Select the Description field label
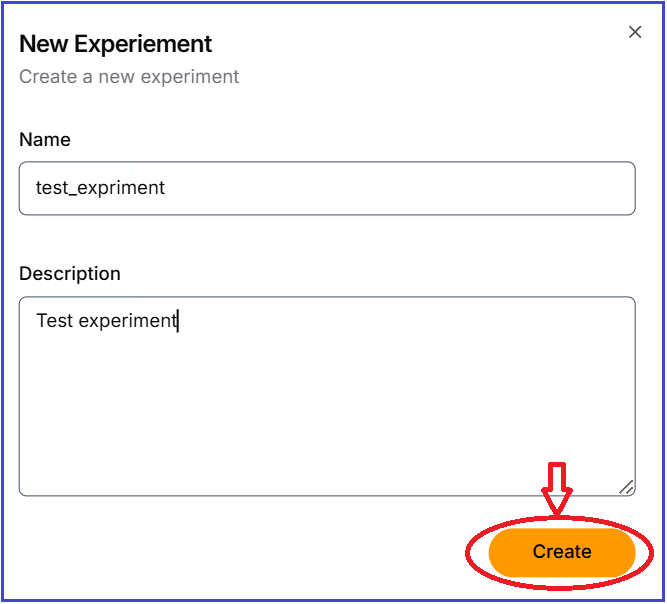Image resolution: width=667 pixels, height=604 pixels. click(x=70, y=274)
